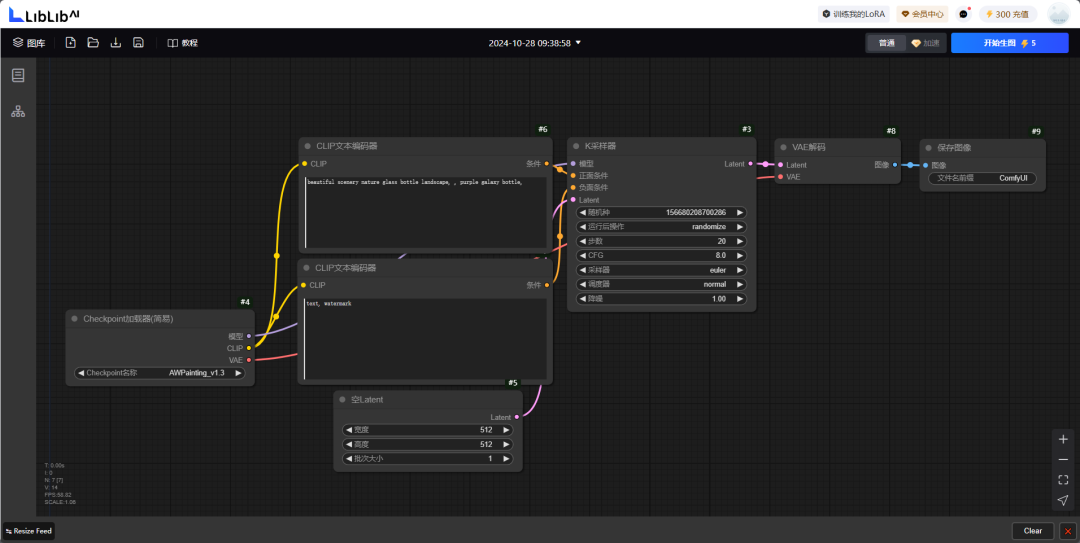The width and height of the screenshot is (1080, 543).
Task: Increase 随机种 seed with right arrow
Action: coord(740,213)
